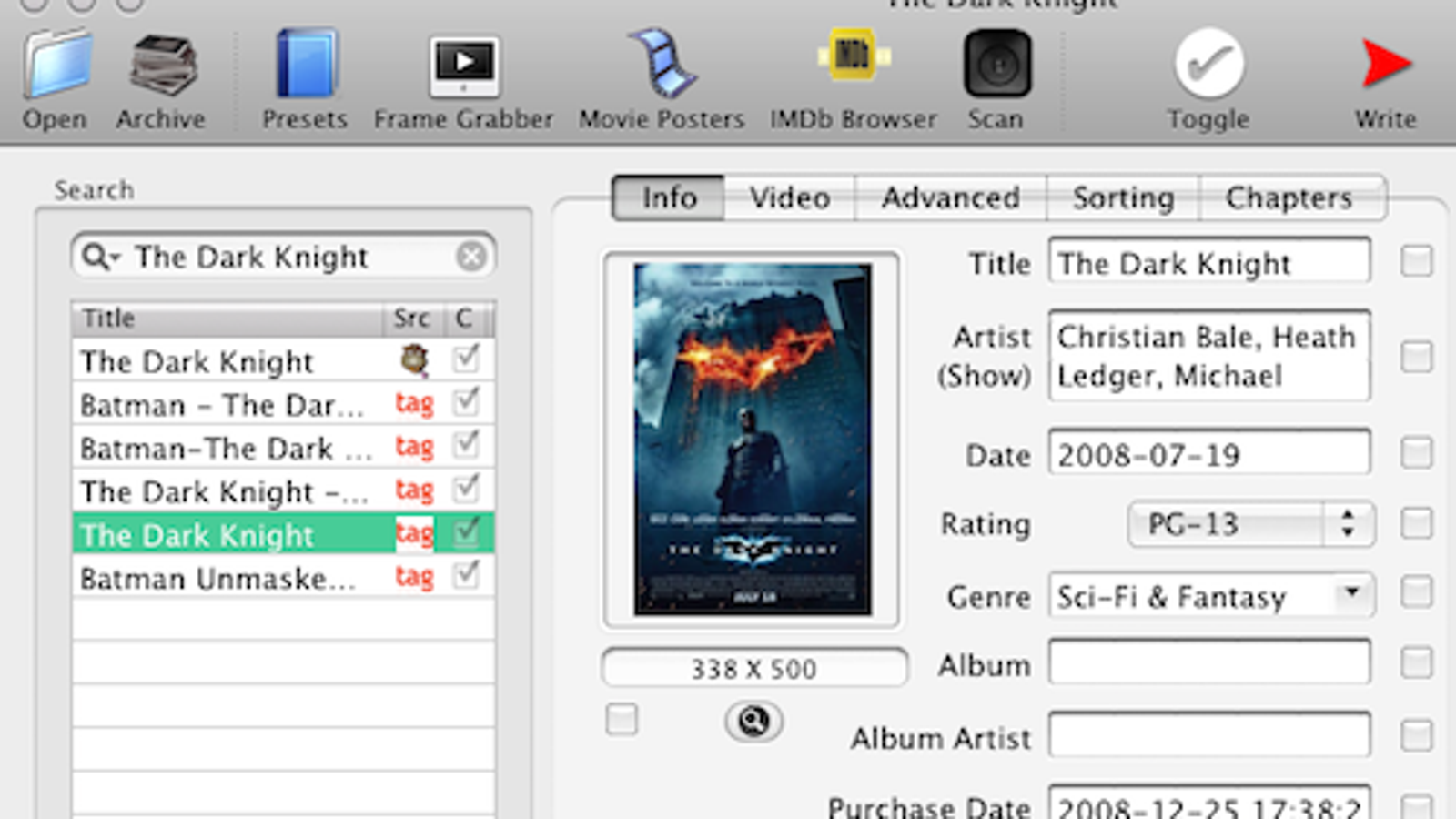The width and height of the screenshot is (1456, 819).
Task: Toggle the checkbox beside the Date field
Action: [x=1417, y=452]
